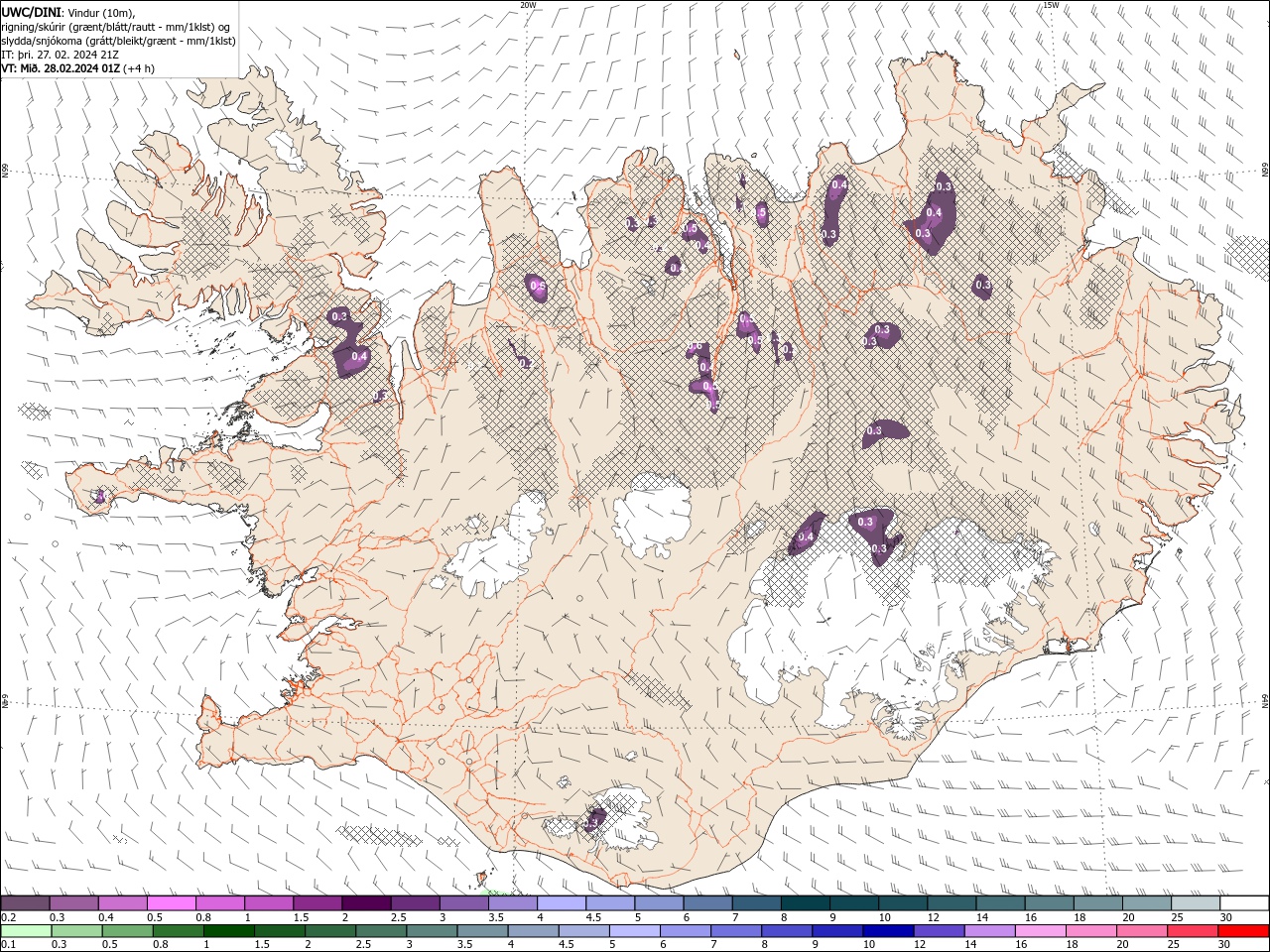Image resolution: width=1270 pixels, height=952 pixels.
Task: Select the 'rigning/skúrir' header line
Action: (117, 26)
